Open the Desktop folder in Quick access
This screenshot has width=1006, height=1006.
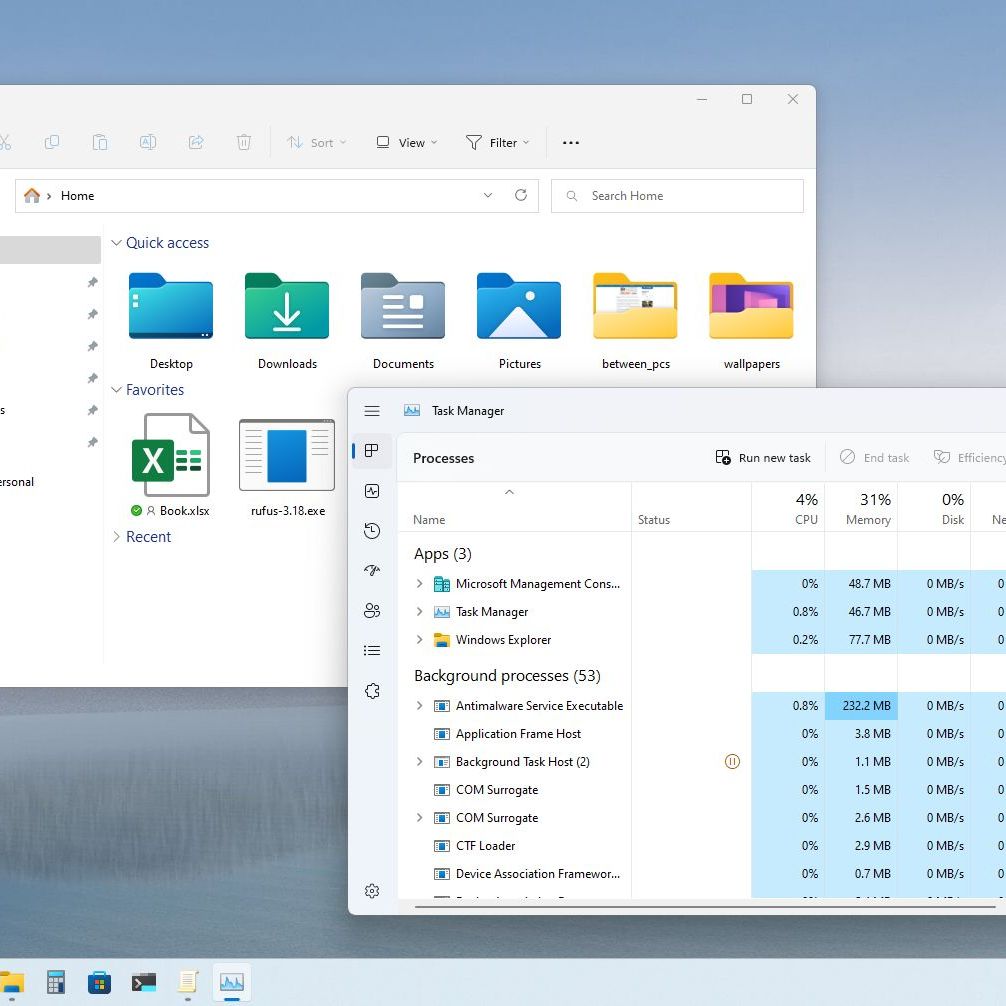tap(171, 321)
